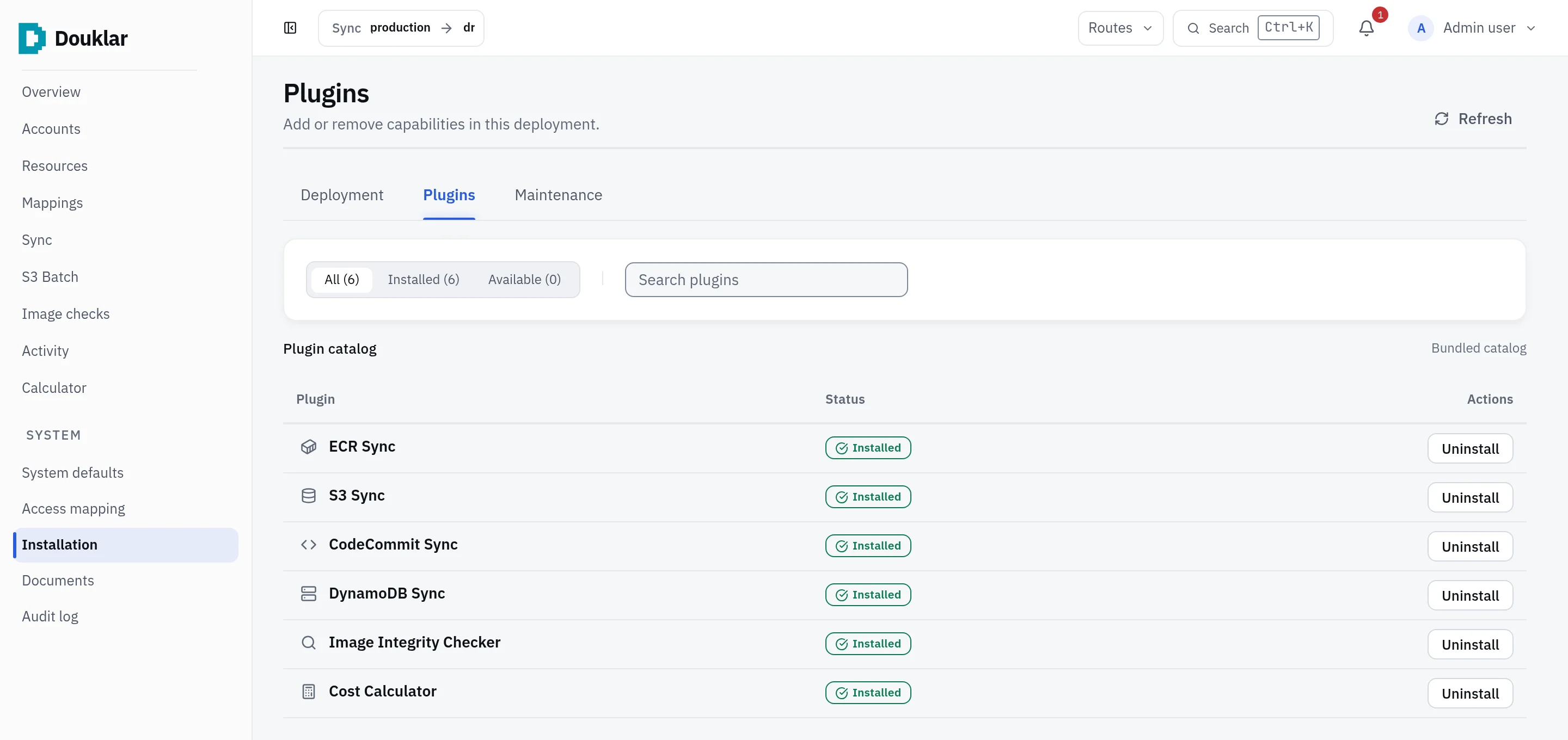The height and width of the screenshot is (740, 1568).
Task: Switch to the Deployment tab
Action: [341, 195]
